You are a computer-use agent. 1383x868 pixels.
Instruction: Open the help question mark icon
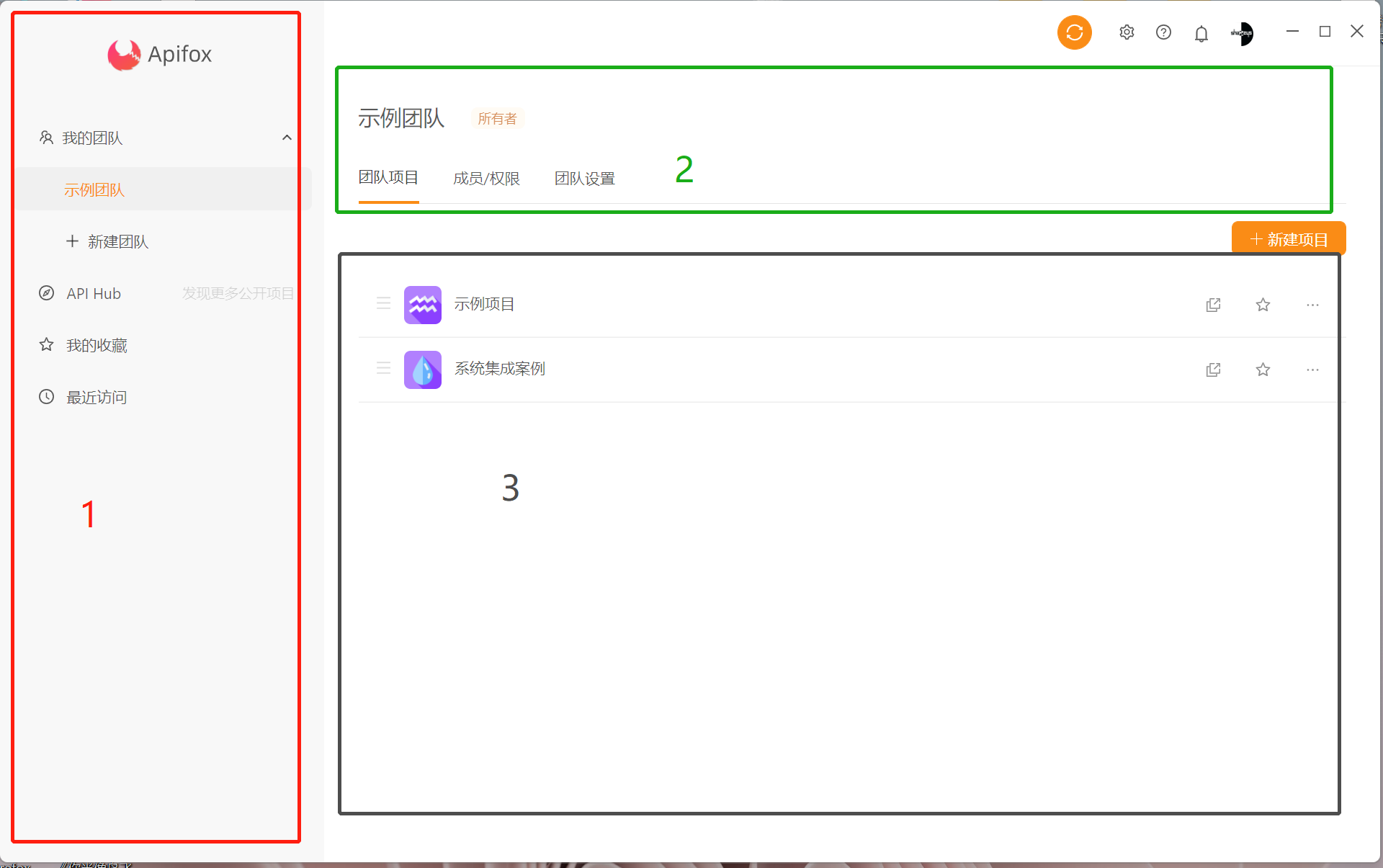tap(1163, 32)
